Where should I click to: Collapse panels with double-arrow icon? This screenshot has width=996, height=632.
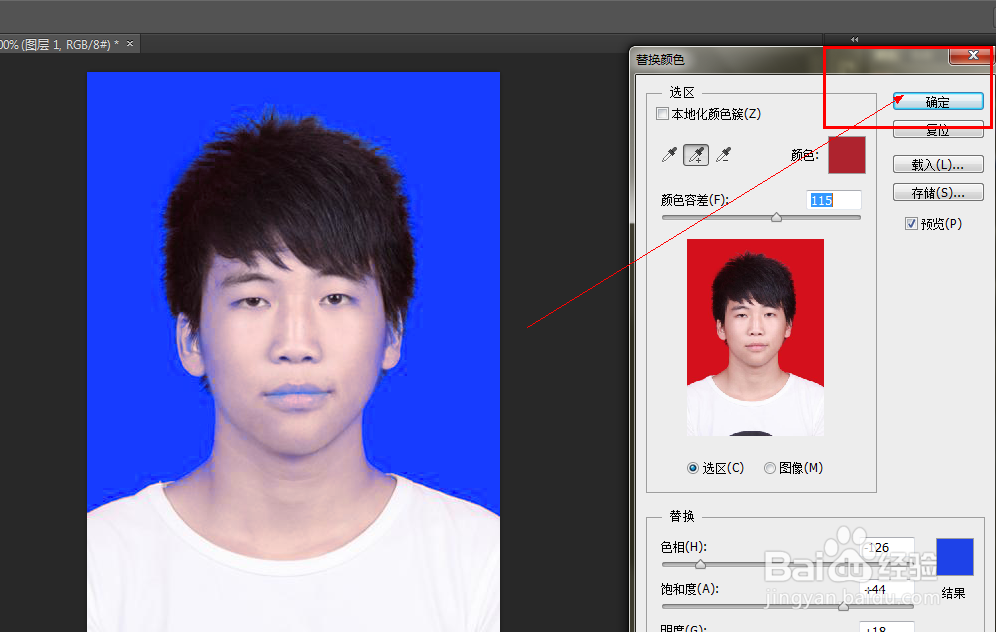[854, 39]
